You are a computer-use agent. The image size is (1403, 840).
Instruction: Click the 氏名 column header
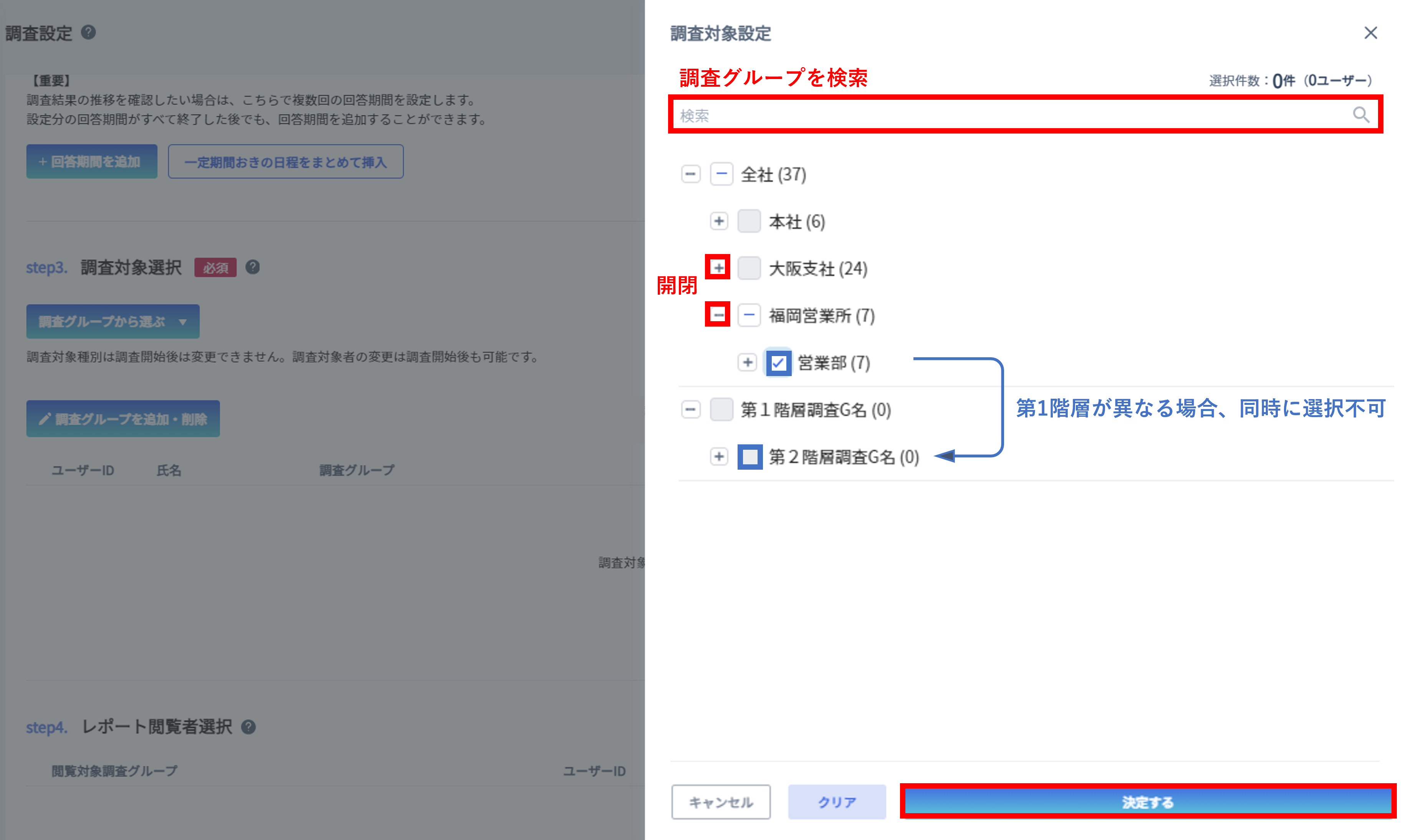[169, 470]
